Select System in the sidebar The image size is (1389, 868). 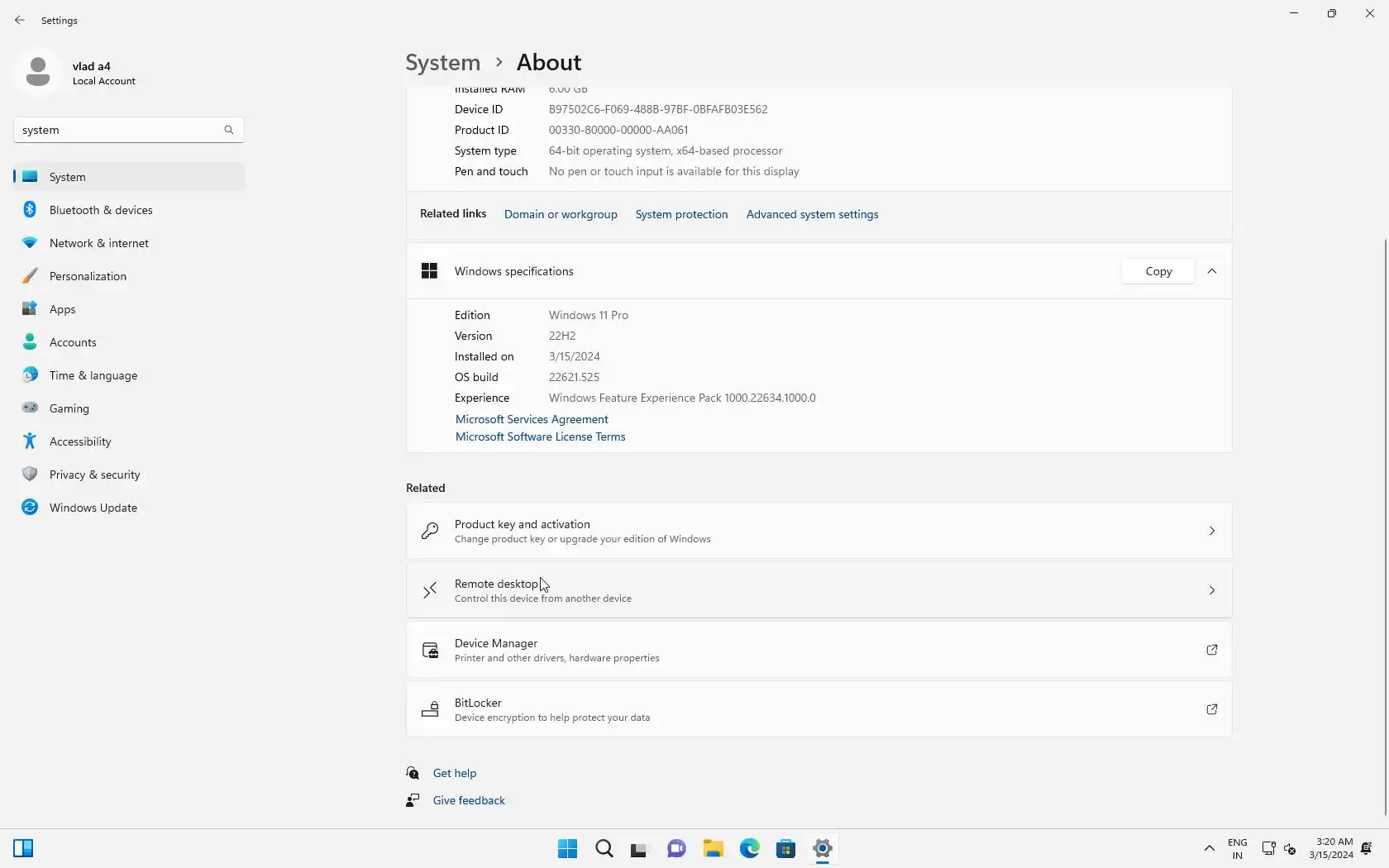coord(129,177)
